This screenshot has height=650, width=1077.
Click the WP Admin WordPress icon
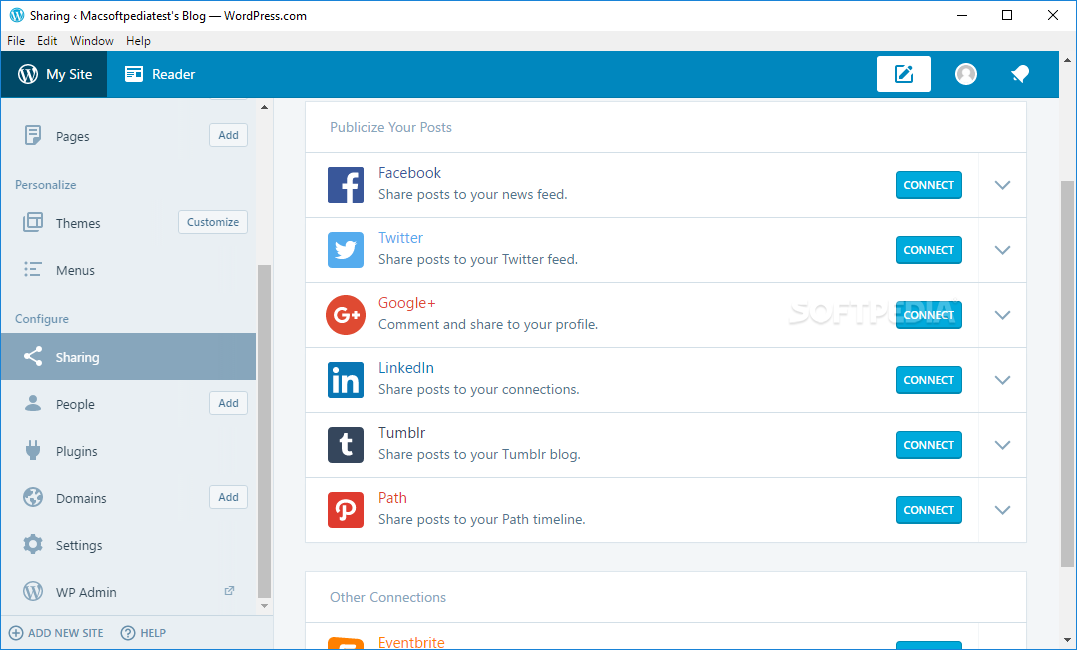pos(32,591)
